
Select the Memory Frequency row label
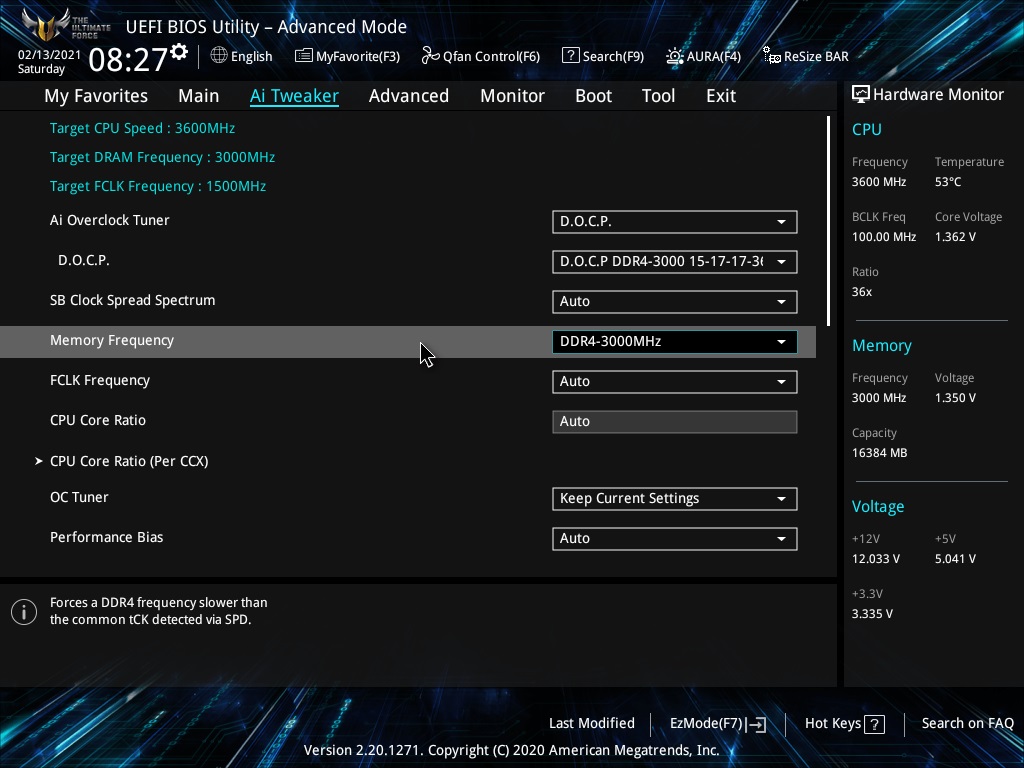(112, 341)
